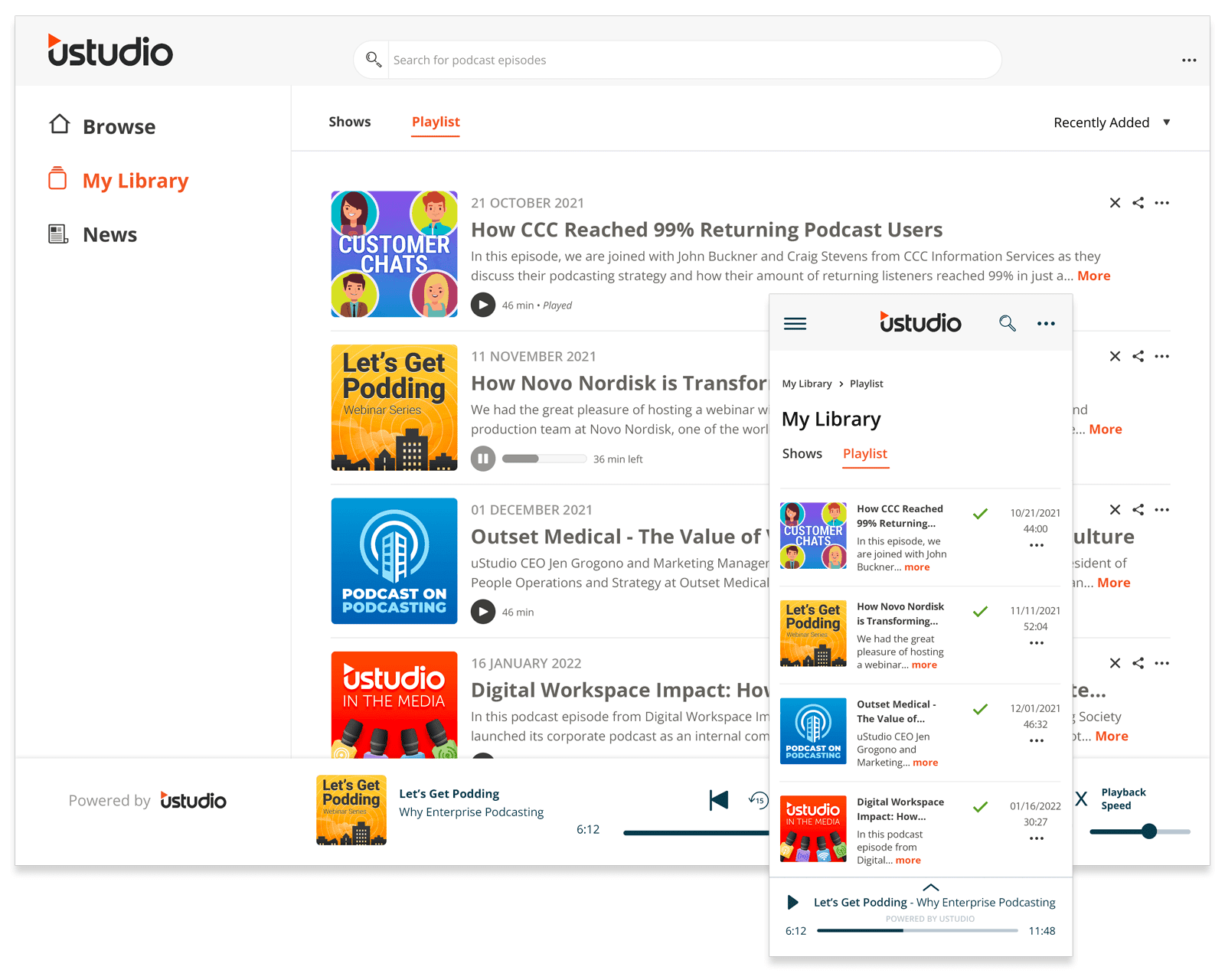
Task: Click the uStudio logo in desktop header
Action: (110, 51)
